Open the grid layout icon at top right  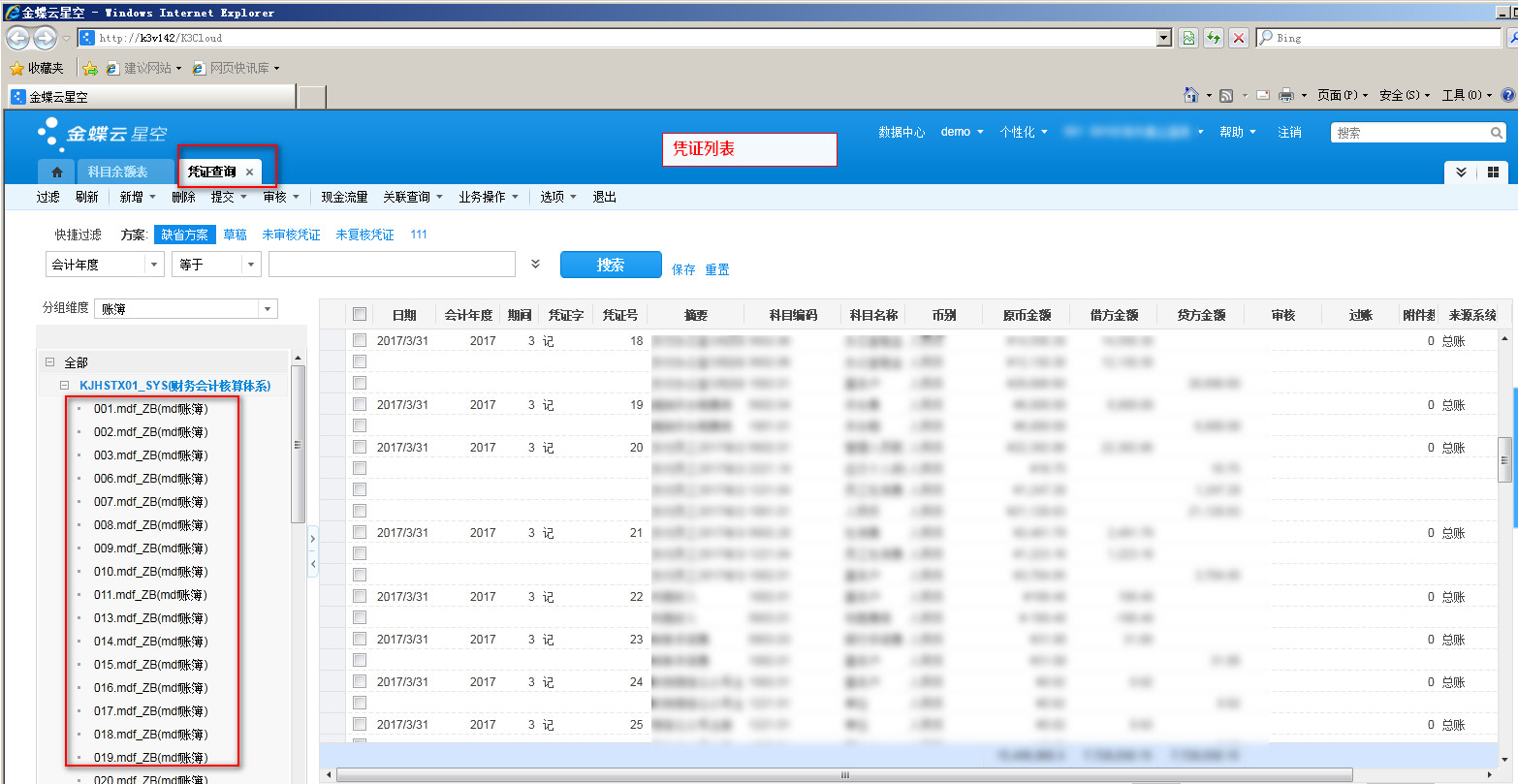[x=1493, y=172]
